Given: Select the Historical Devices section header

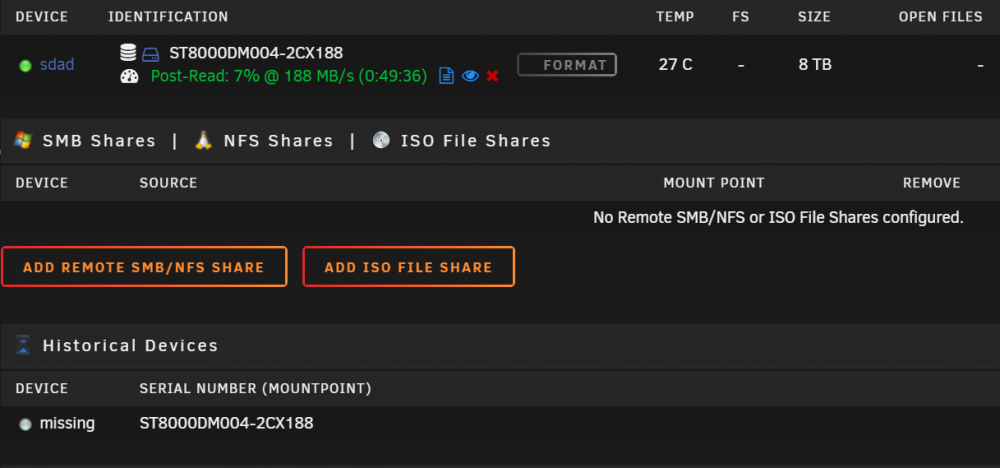Looking at the screenshot, I should tap(130, 346).
